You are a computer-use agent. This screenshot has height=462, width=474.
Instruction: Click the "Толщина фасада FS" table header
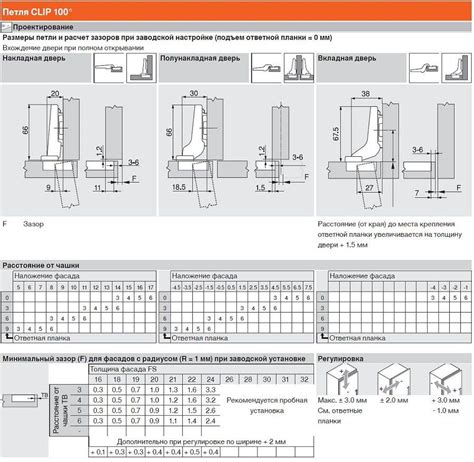click(123, 369)
